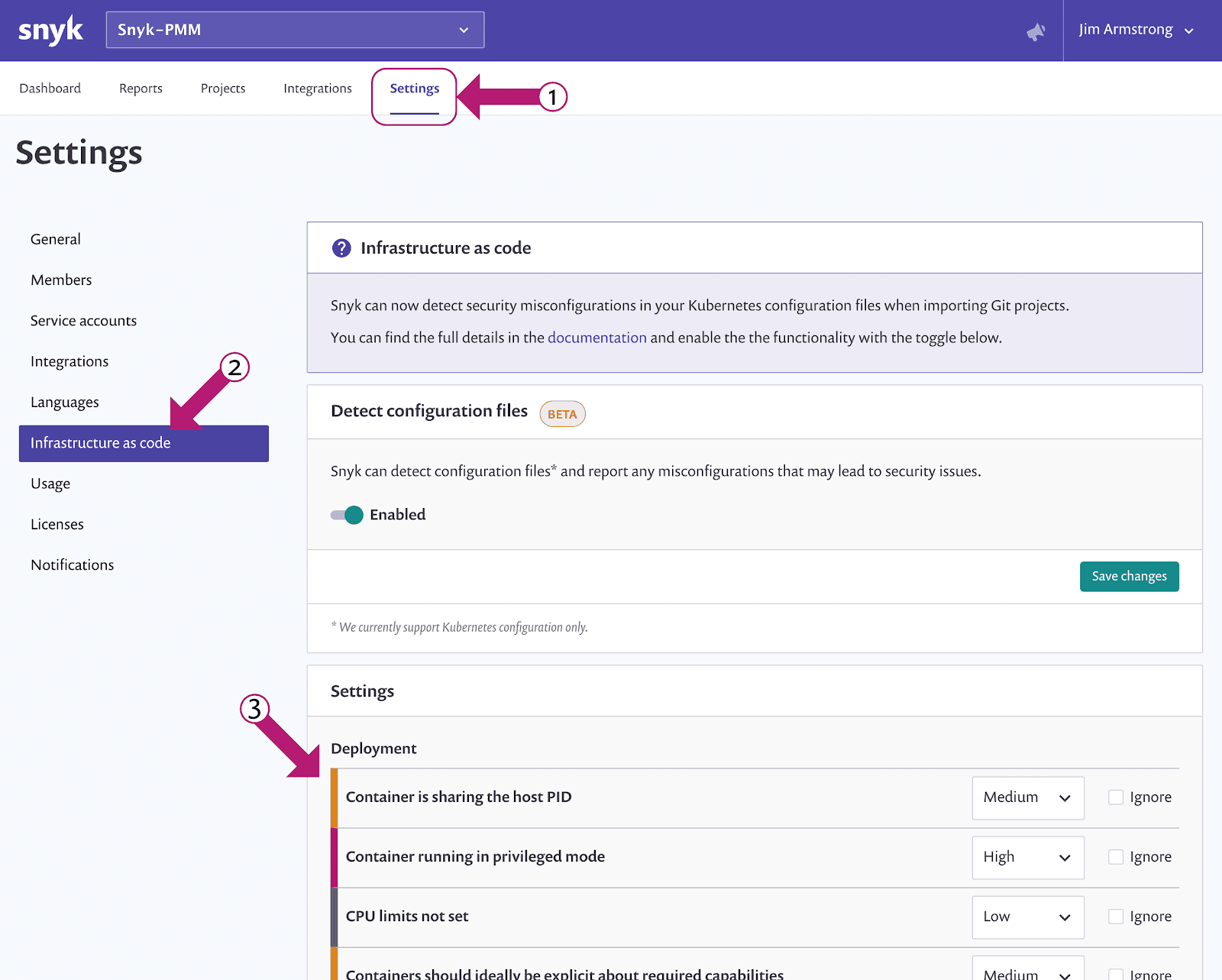Open severity dropdown for privileged mode
1222x980 pixels.
(1028, 858)
